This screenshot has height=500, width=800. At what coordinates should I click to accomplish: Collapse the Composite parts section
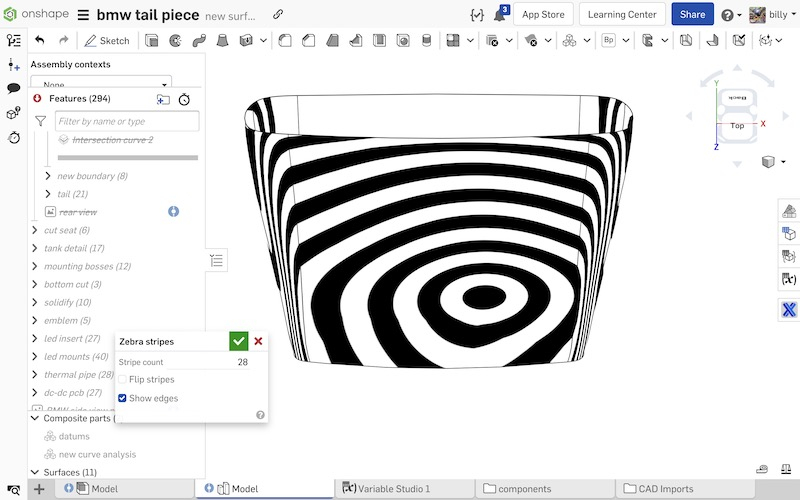[35, 418]
